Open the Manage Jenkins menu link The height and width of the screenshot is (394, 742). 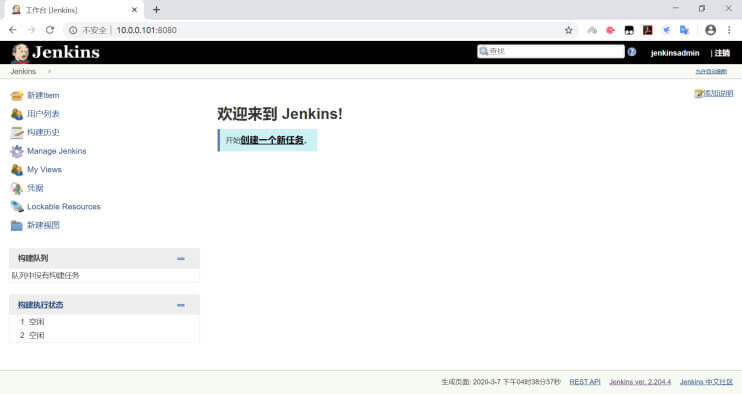[57, 151]
